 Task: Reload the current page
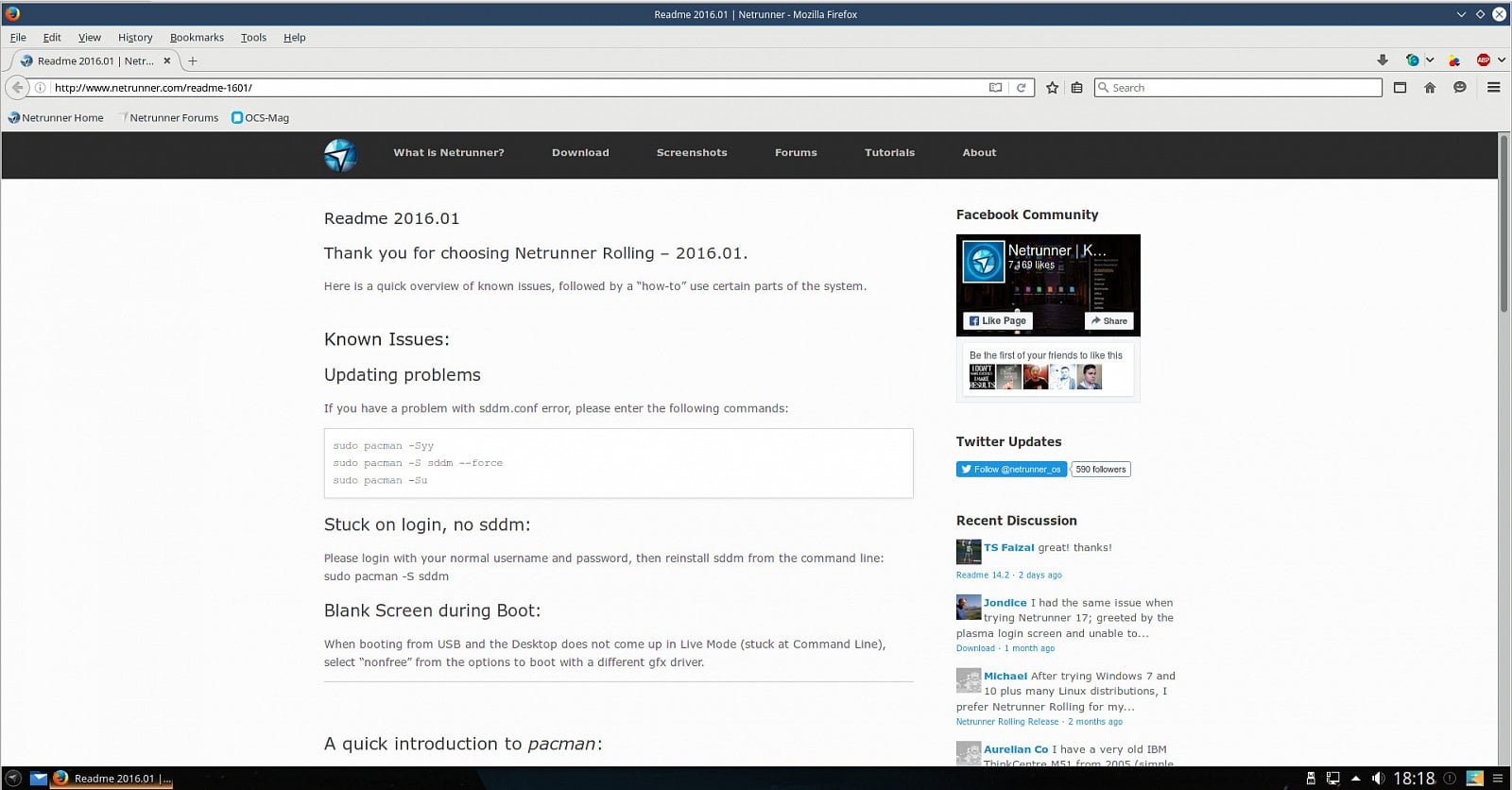pyautogui.click(x=1021, y=88)
